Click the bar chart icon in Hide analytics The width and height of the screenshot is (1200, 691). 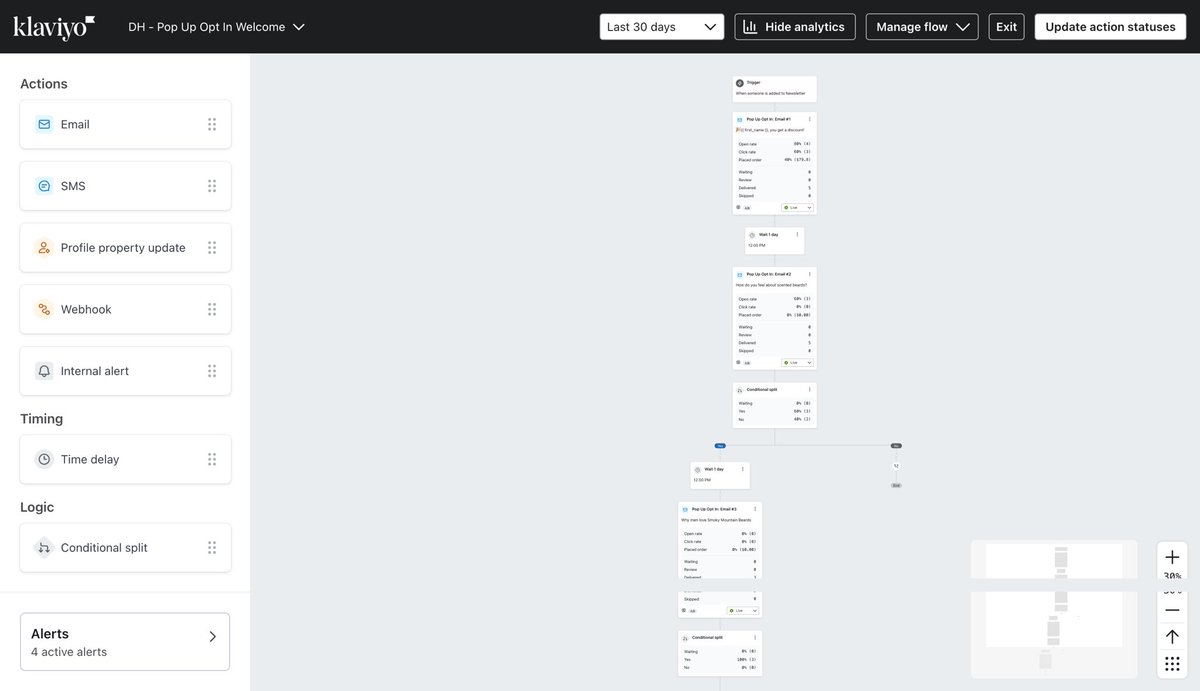click(x=750, y=27)
